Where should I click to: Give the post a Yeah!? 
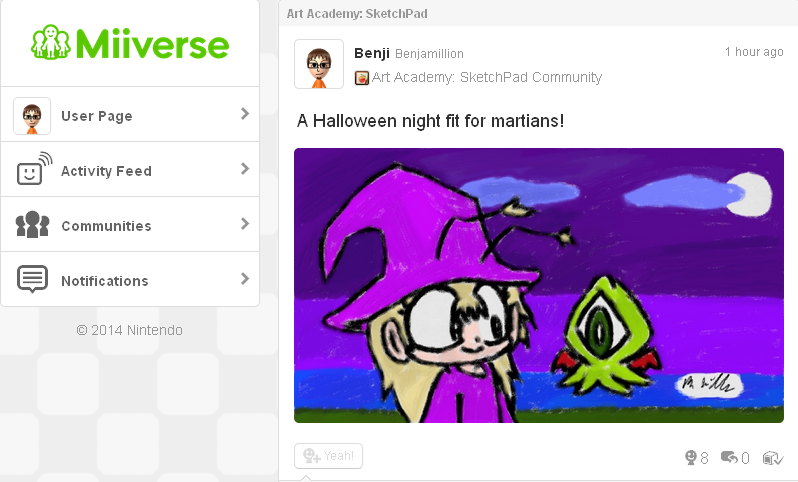click(x=328, y=456)
